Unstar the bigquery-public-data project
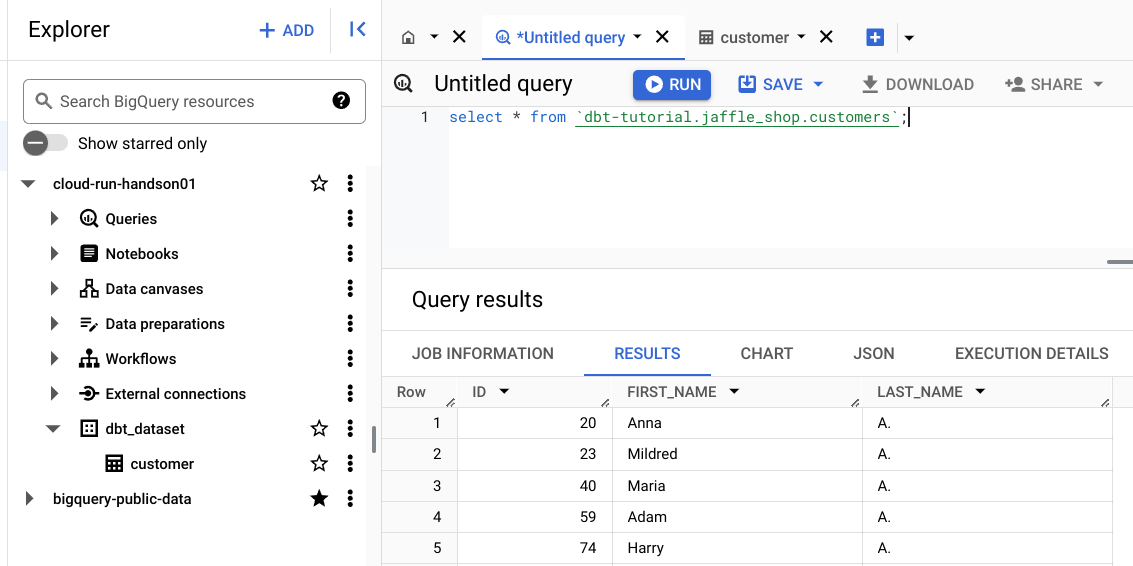This screenshot has width=1133, height=566. click(319, 499)
